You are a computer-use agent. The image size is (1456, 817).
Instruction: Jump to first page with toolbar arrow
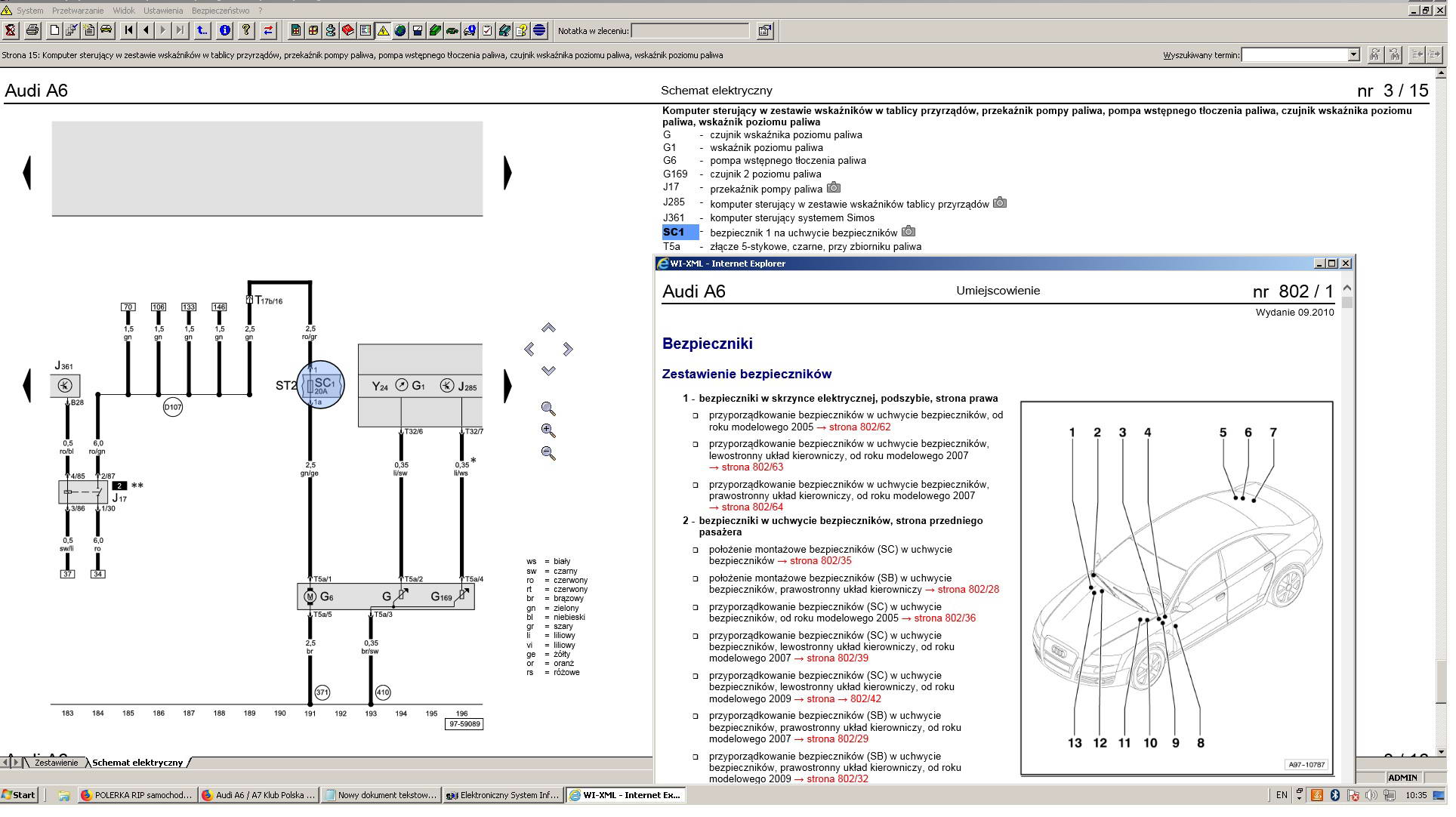(x=128, y=31)
